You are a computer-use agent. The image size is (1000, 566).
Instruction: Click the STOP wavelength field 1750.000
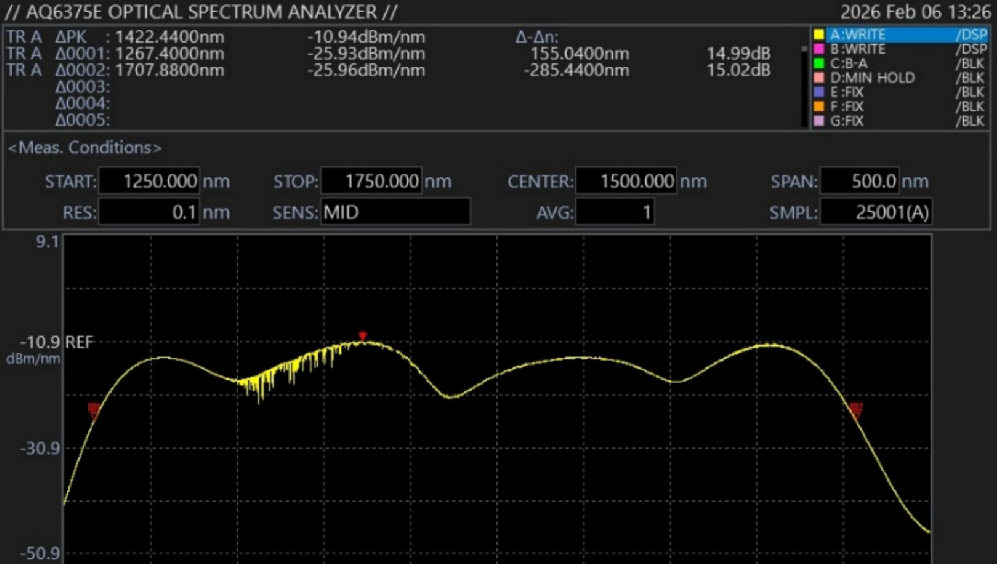(x=371, y=182)
